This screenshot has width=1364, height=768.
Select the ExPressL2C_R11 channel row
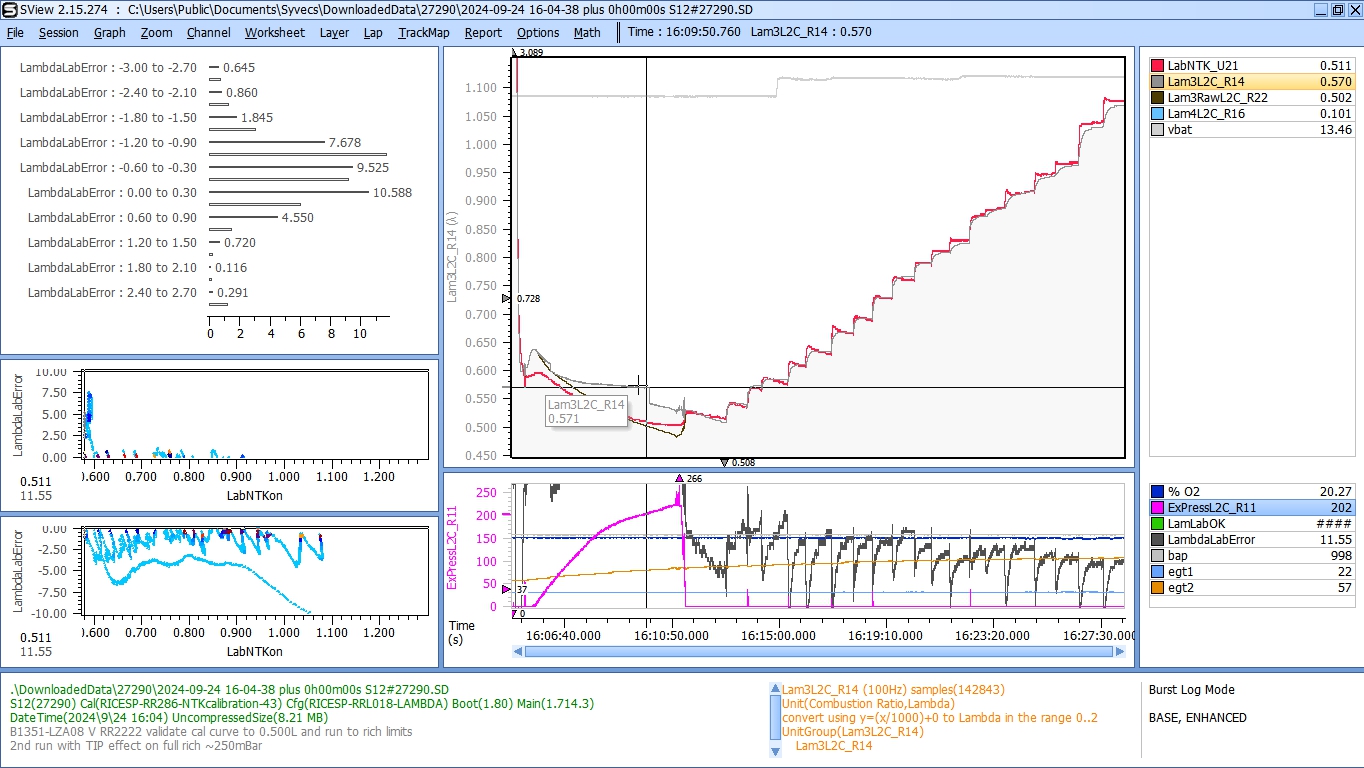[x=1210, y=508]
